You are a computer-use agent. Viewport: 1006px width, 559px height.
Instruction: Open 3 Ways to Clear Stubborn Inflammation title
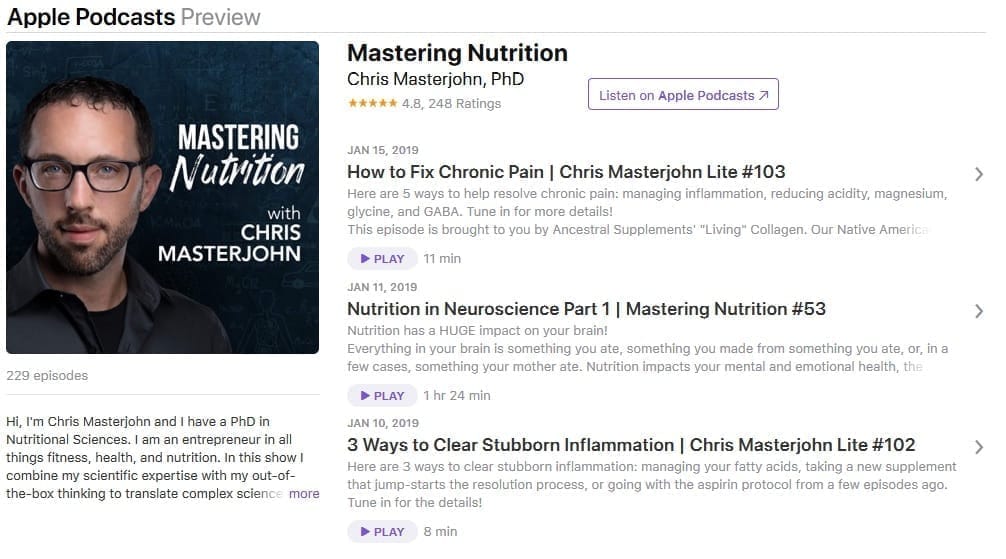tap(631, 445)
